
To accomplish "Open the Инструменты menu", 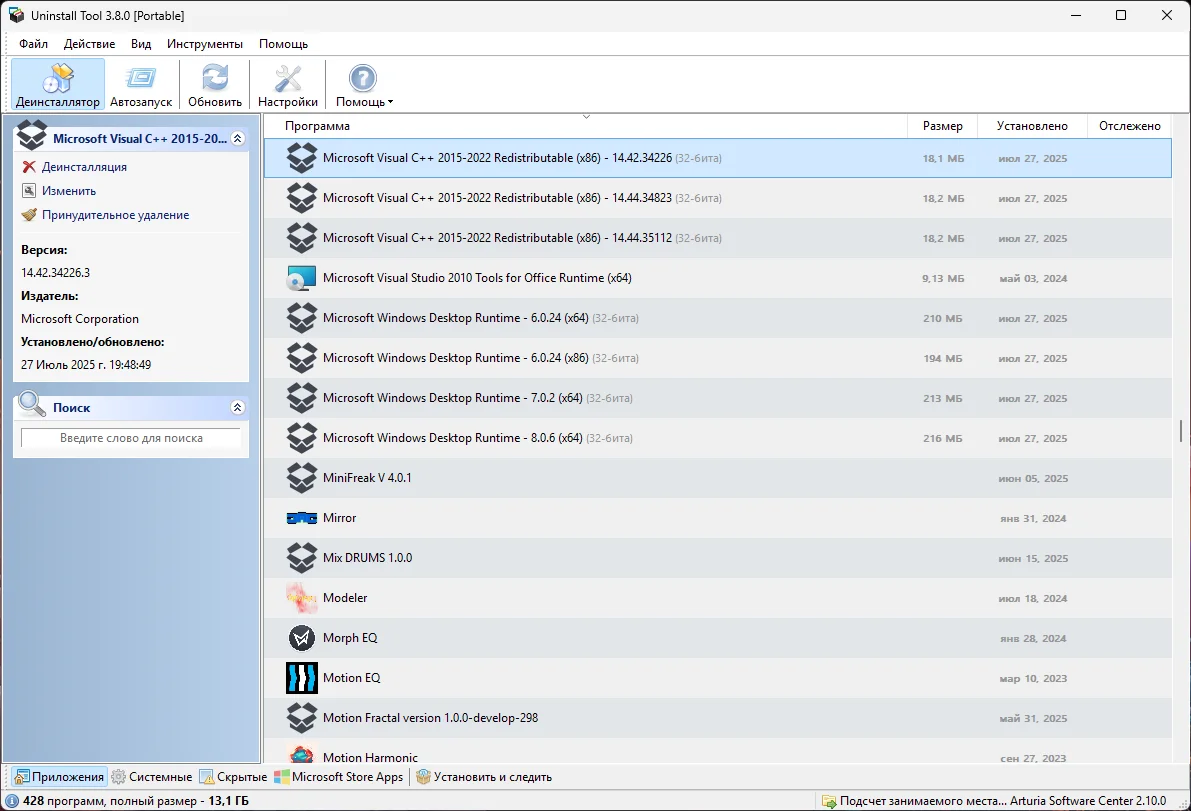I will 205,44.
